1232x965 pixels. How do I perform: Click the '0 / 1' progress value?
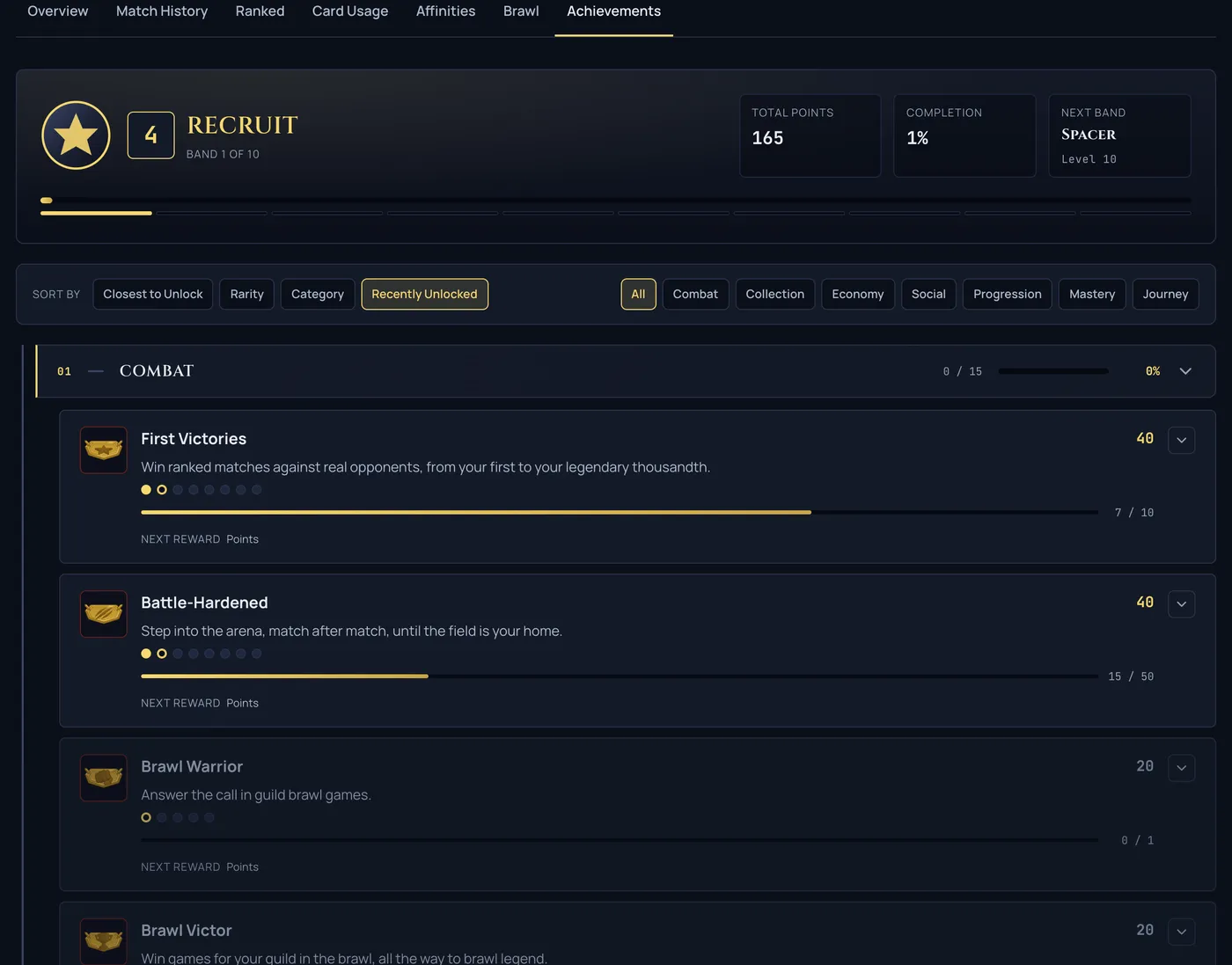[1137, 840]
